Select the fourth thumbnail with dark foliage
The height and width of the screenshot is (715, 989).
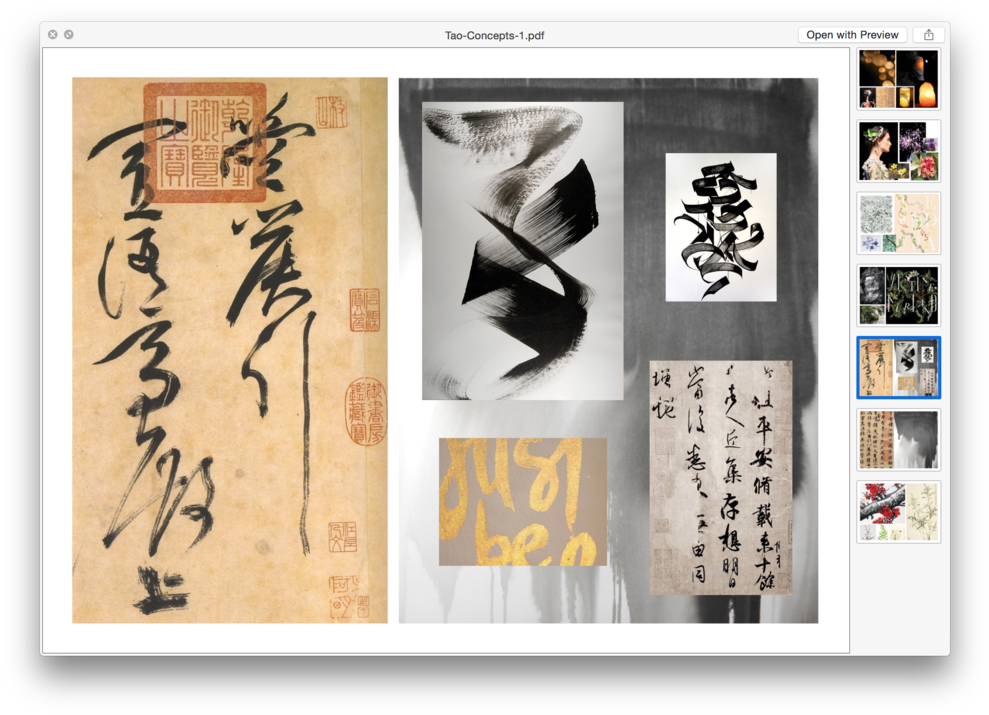(x=898, y=295)
